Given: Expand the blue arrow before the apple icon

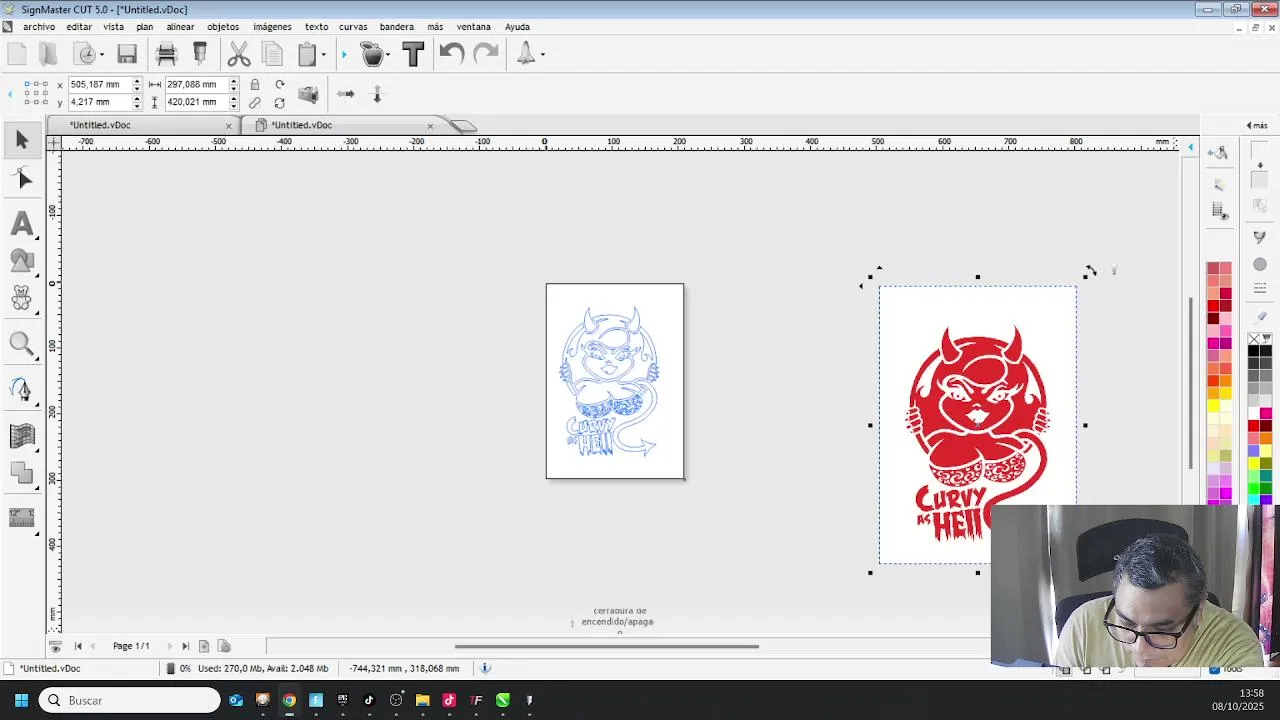Looking at the screenshot, I should point(344,55).
